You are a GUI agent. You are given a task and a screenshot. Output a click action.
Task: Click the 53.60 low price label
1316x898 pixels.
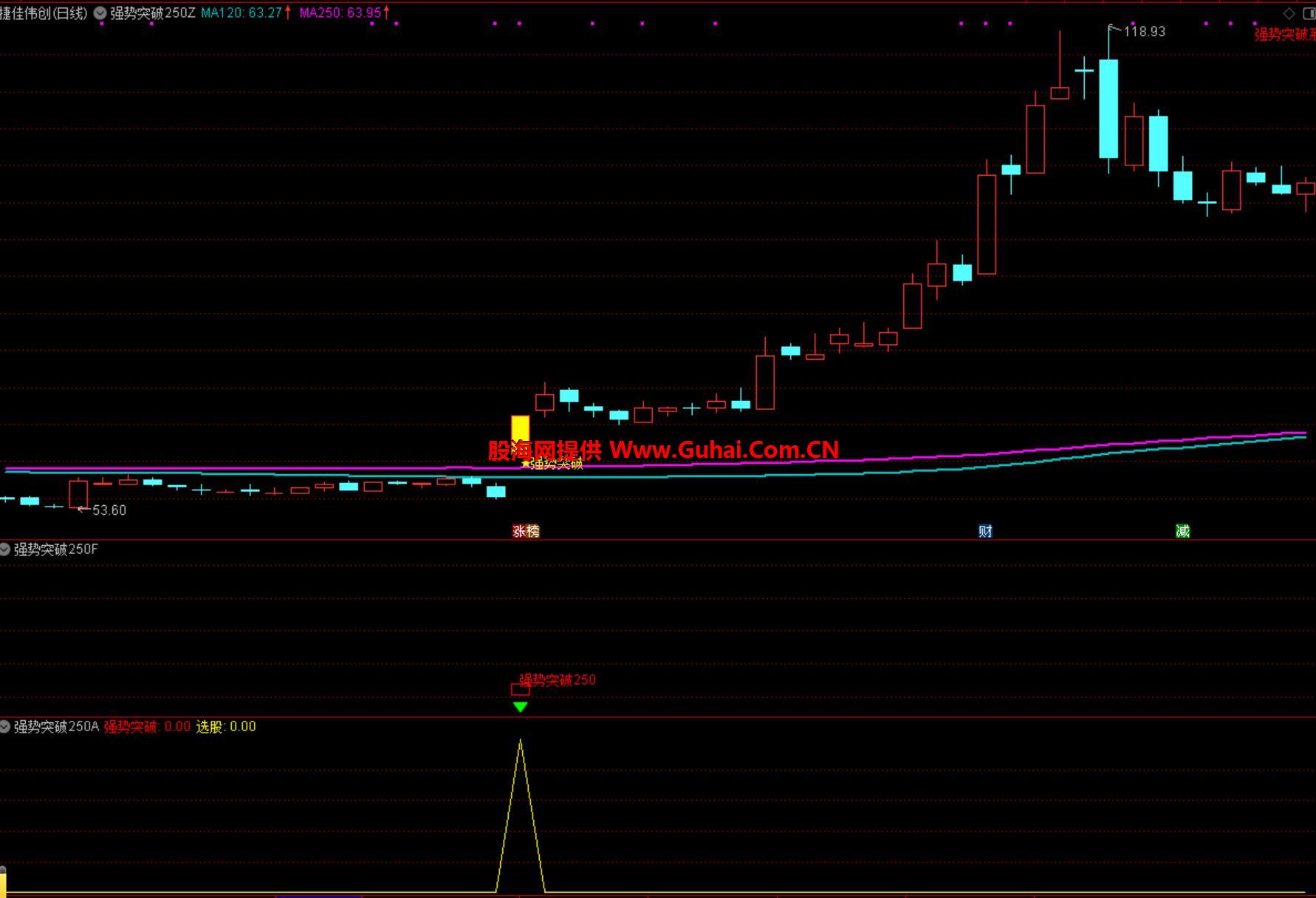[x=109, y=510]
